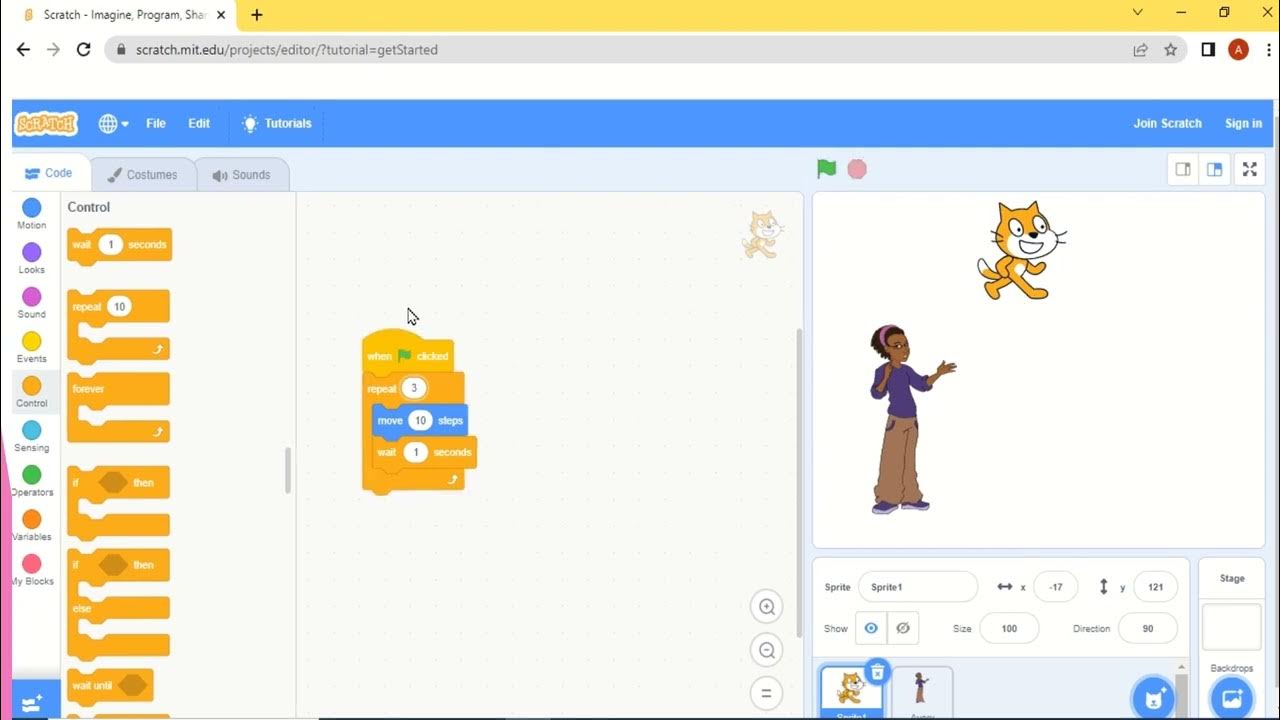Image resolution: width=1280 pixels, height=720 pixels.
Task: Switch to the Sounds tab
Action: [241, 174]
